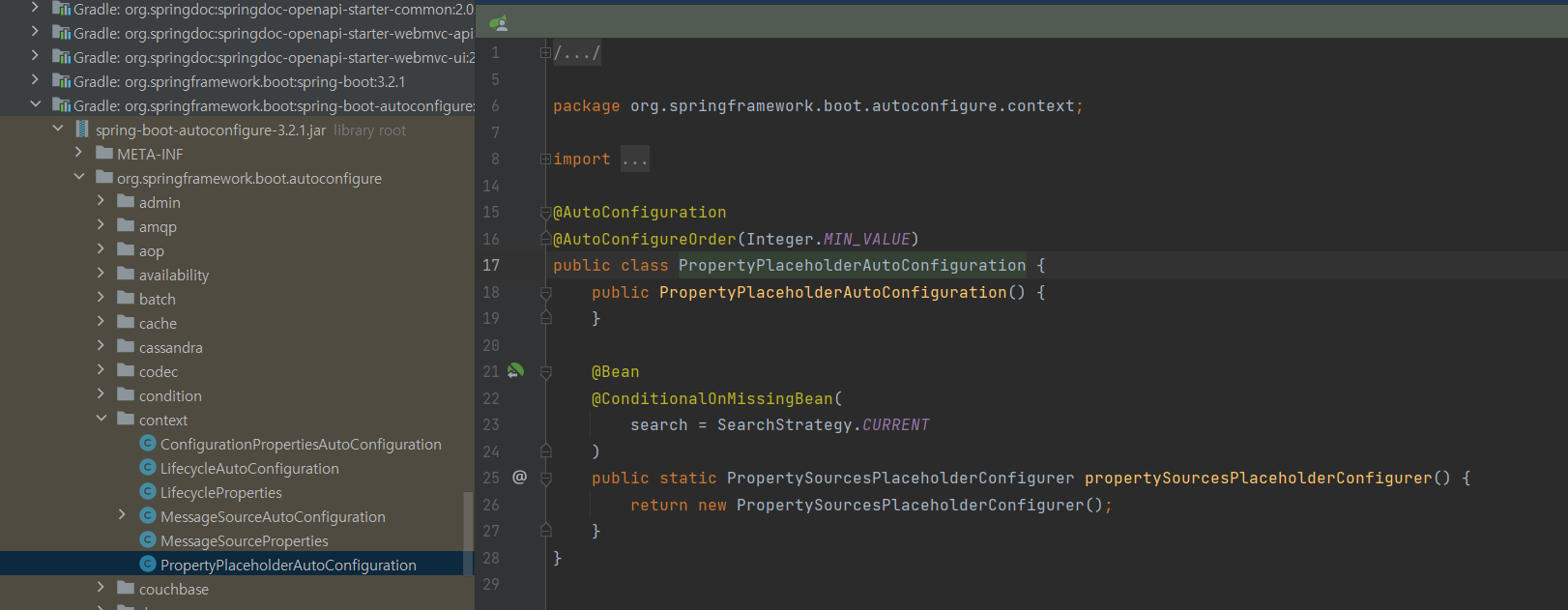
Task: Click Gradle library icon for springdoc-openapi-starter-webmvc-ui
Action: click(61, 56)
